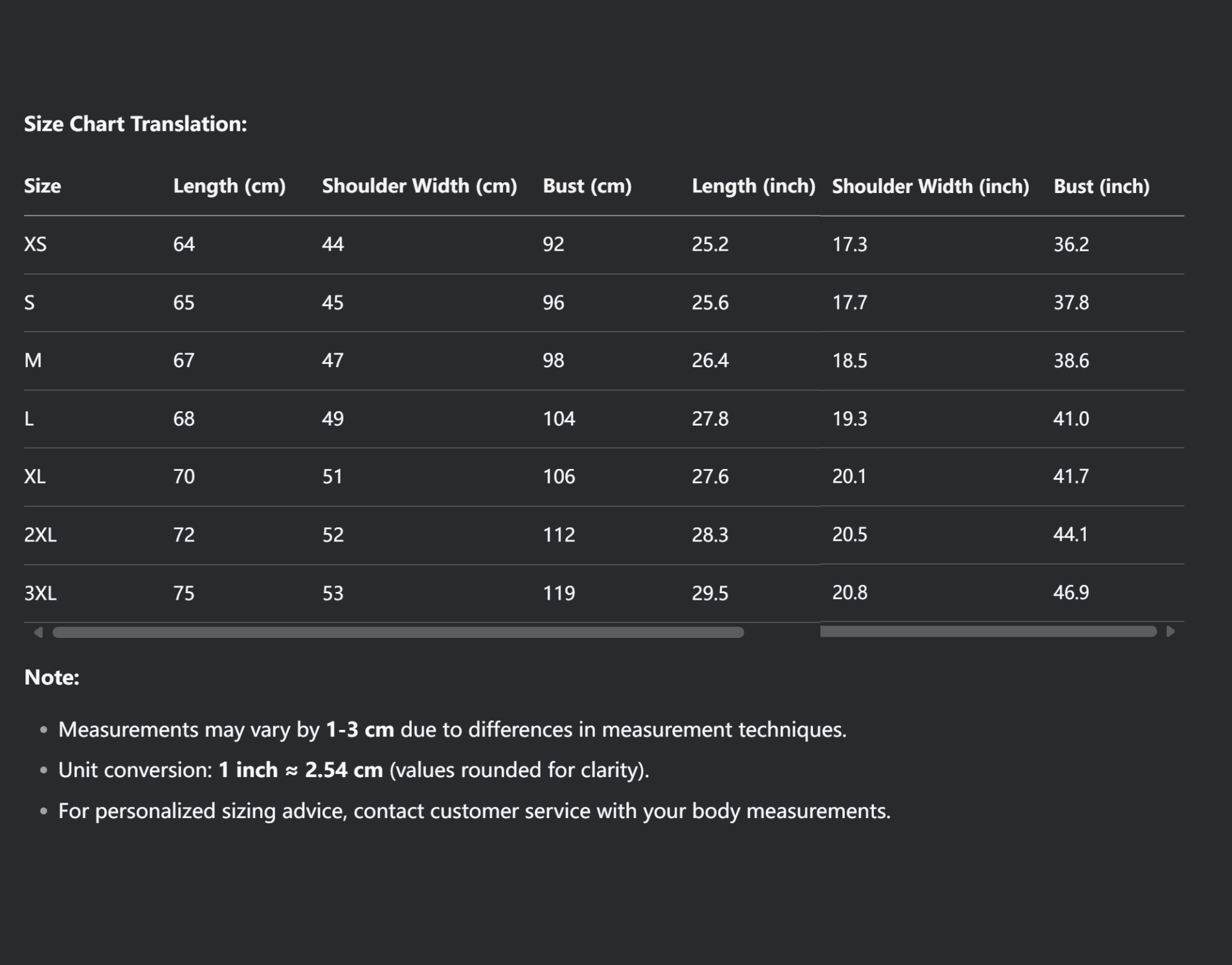Click the "Length (cm)" column header
The width and height of the screenshot is (1232, 965).
[x=229, y=187]
